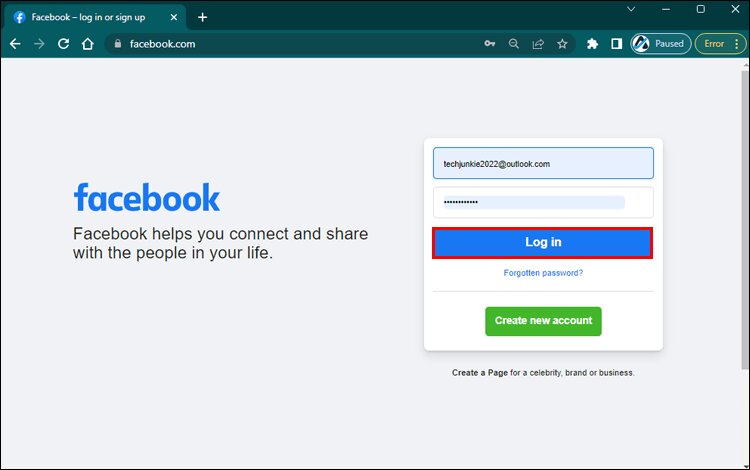The height and width of the screenshot is (470, 750).
Task: Open the browser home page icon
Action: (88, 44)
